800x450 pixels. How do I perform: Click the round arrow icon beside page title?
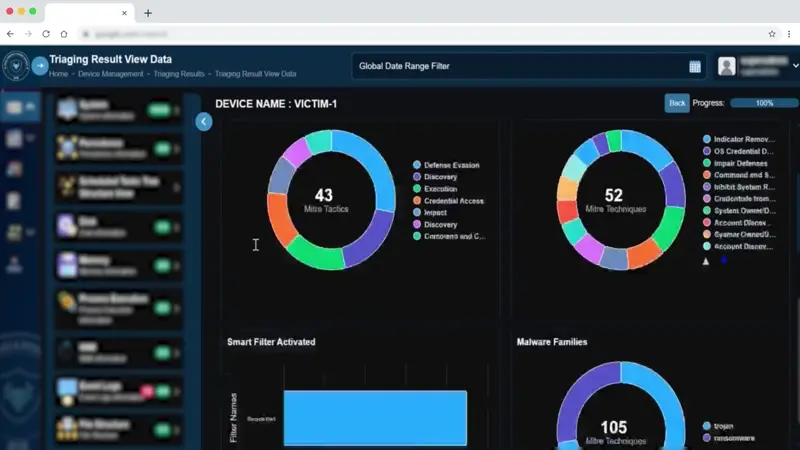pyautogui.click(x=40, y=66)
